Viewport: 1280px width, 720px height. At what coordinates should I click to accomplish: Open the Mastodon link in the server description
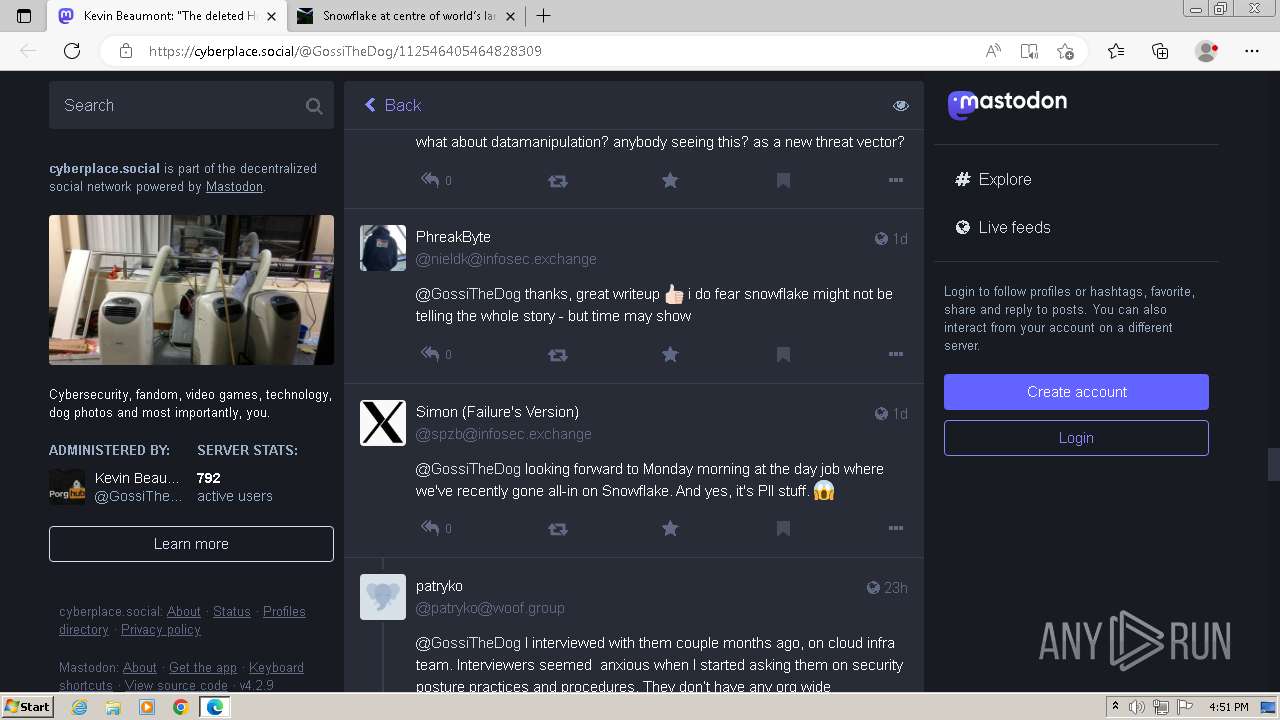(x=234, y=187)
